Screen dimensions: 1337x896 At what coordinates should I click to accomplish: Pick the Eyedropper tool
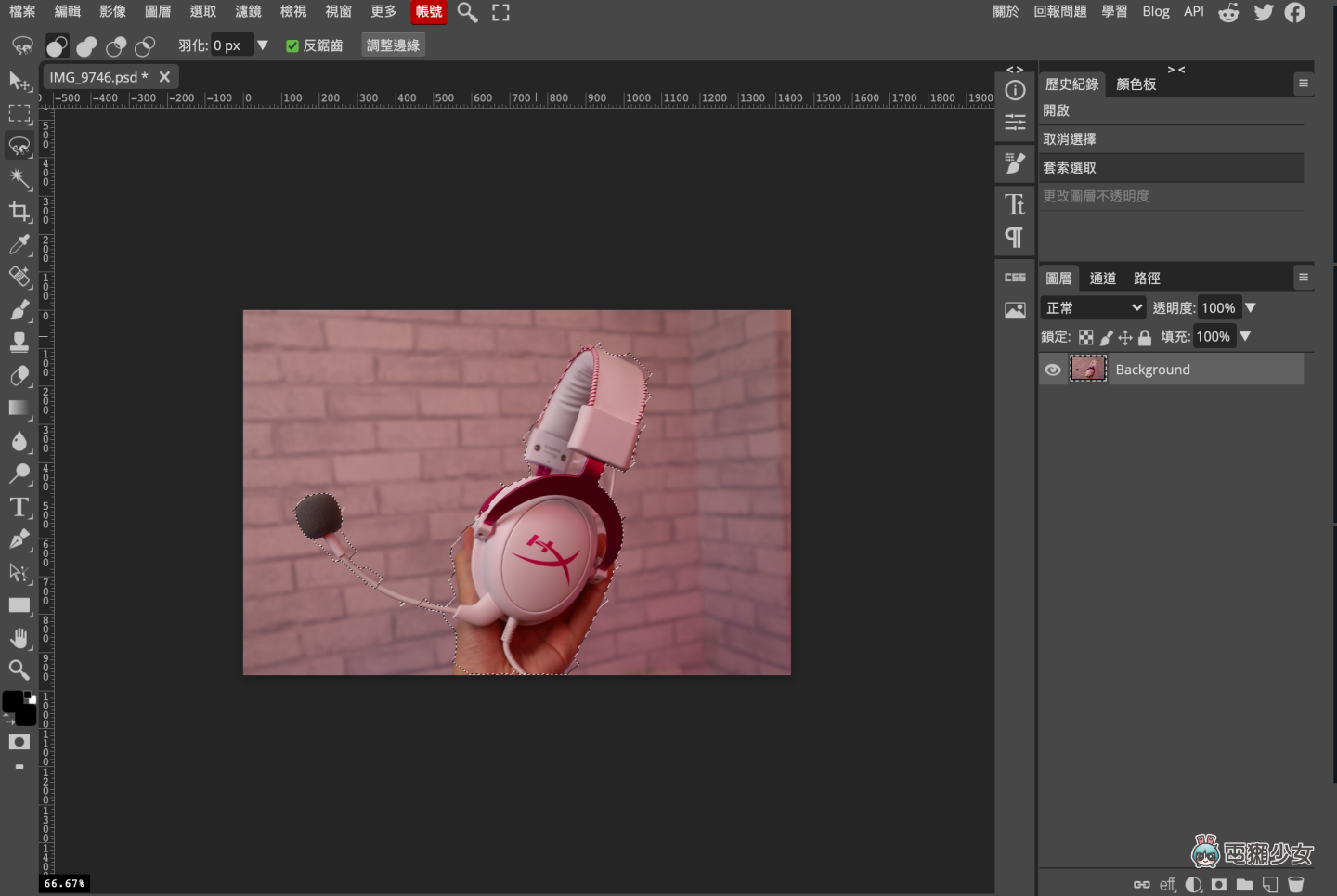[19, 244]
